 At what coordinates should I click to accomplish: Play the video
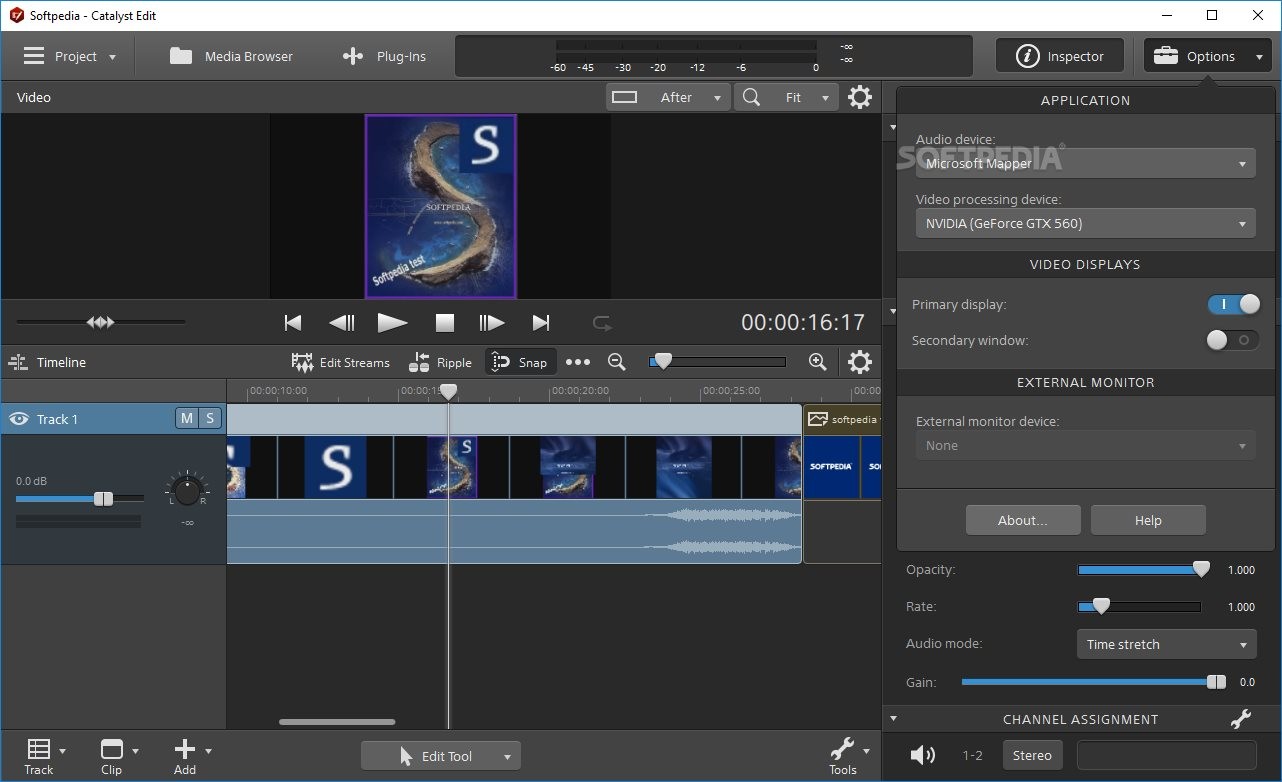pos(392,322)
